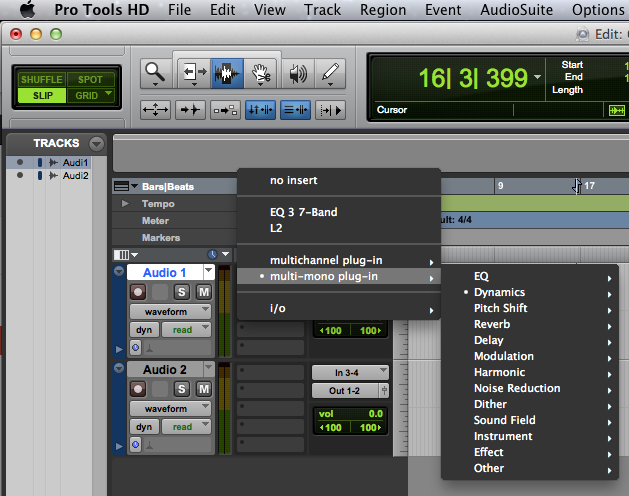Screen dimensions: 629x496
Task: Click the automation lane icon on Audio 1
Action: [149, 348]
